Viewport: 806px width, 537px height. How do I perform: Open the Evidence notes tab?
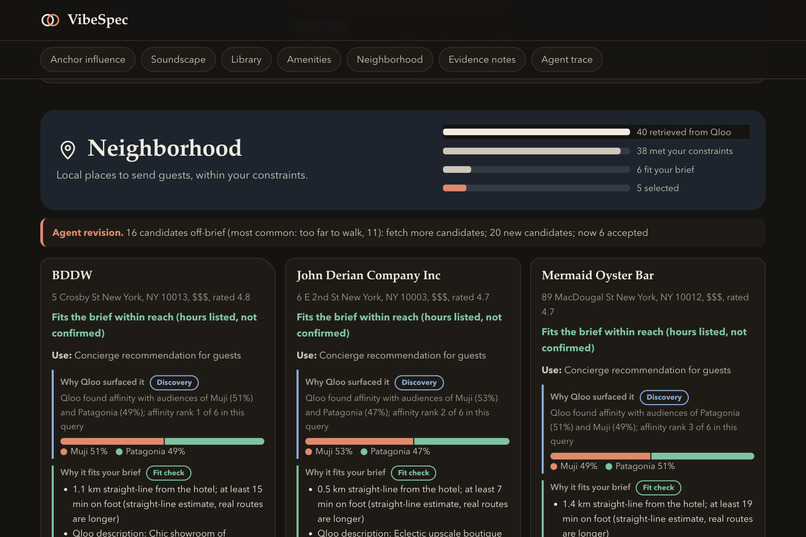point(482,60)
